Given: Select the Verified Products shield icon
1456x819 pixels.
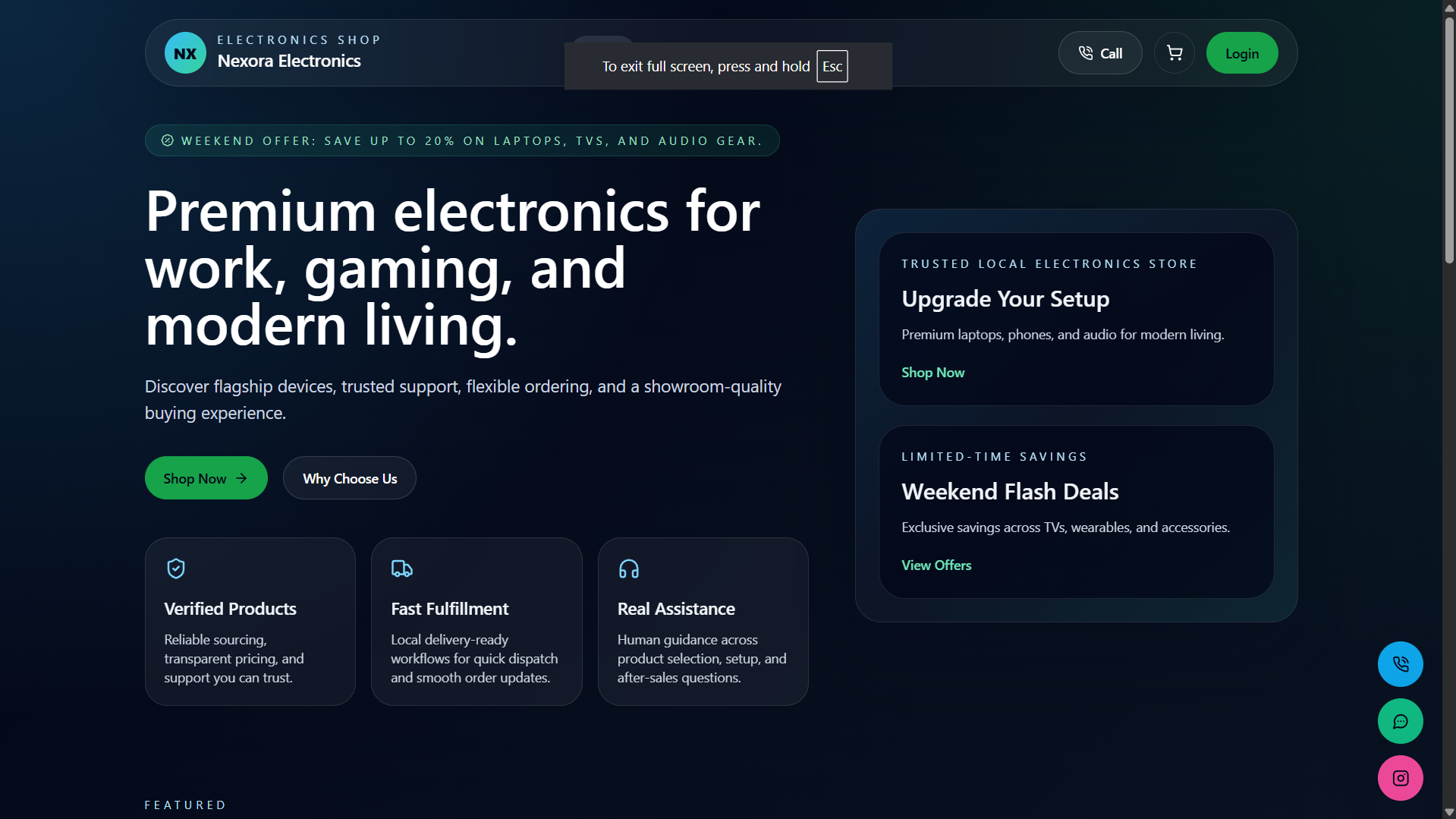Looking at the screenshot, I should (x=175, y=568).
